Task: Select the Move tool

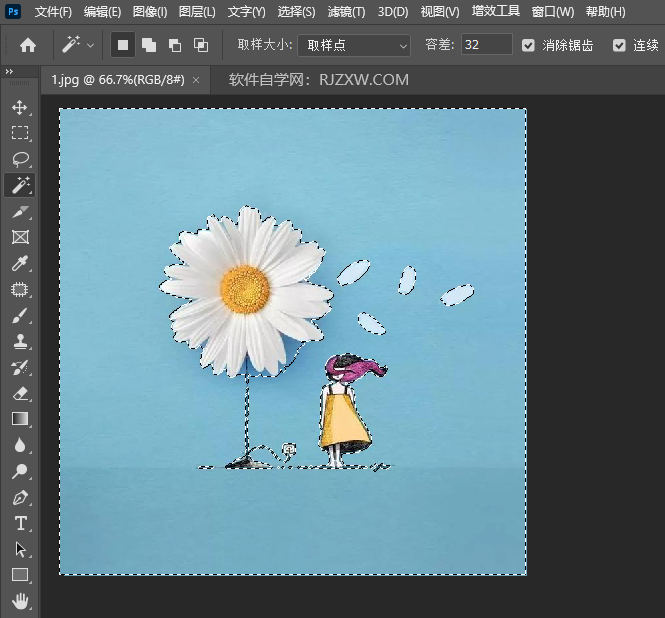Action: (20, 107)
